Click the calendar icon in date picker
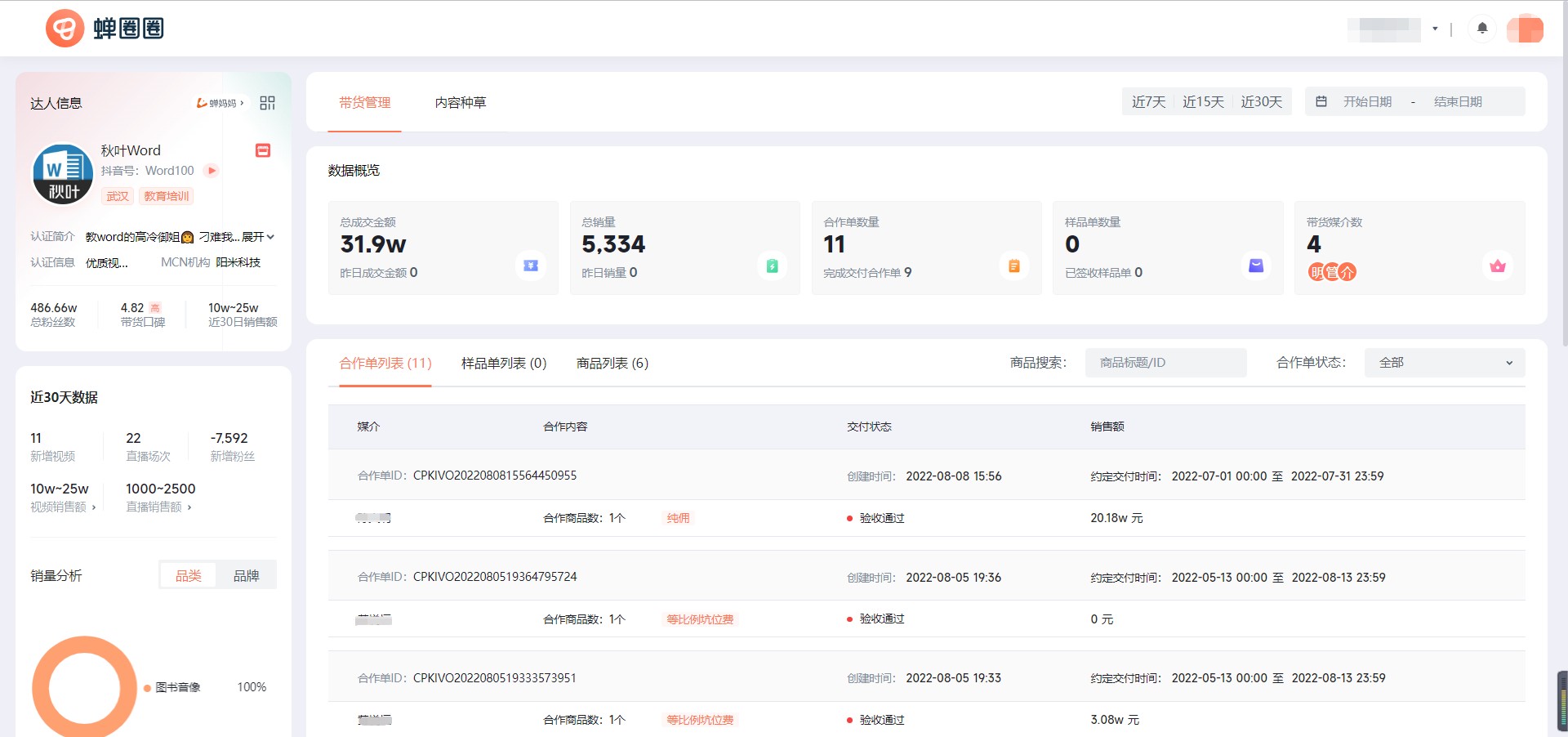 1321,101
